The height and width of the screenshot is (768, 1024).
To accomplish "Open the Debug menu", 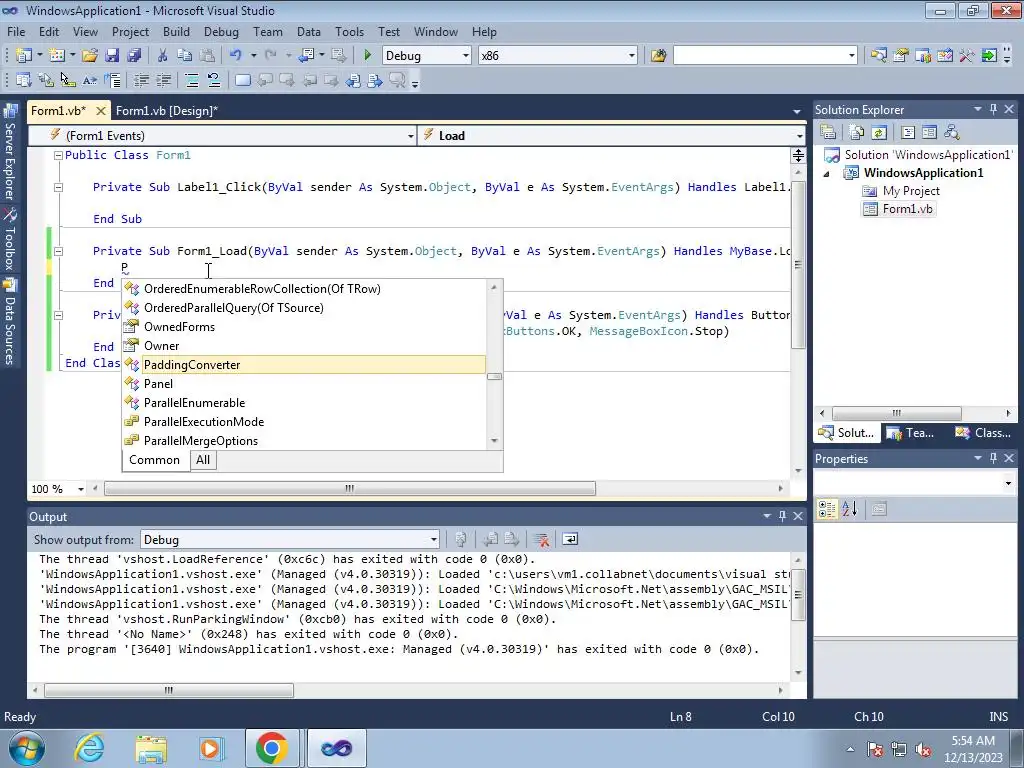I will click(221, 31).
